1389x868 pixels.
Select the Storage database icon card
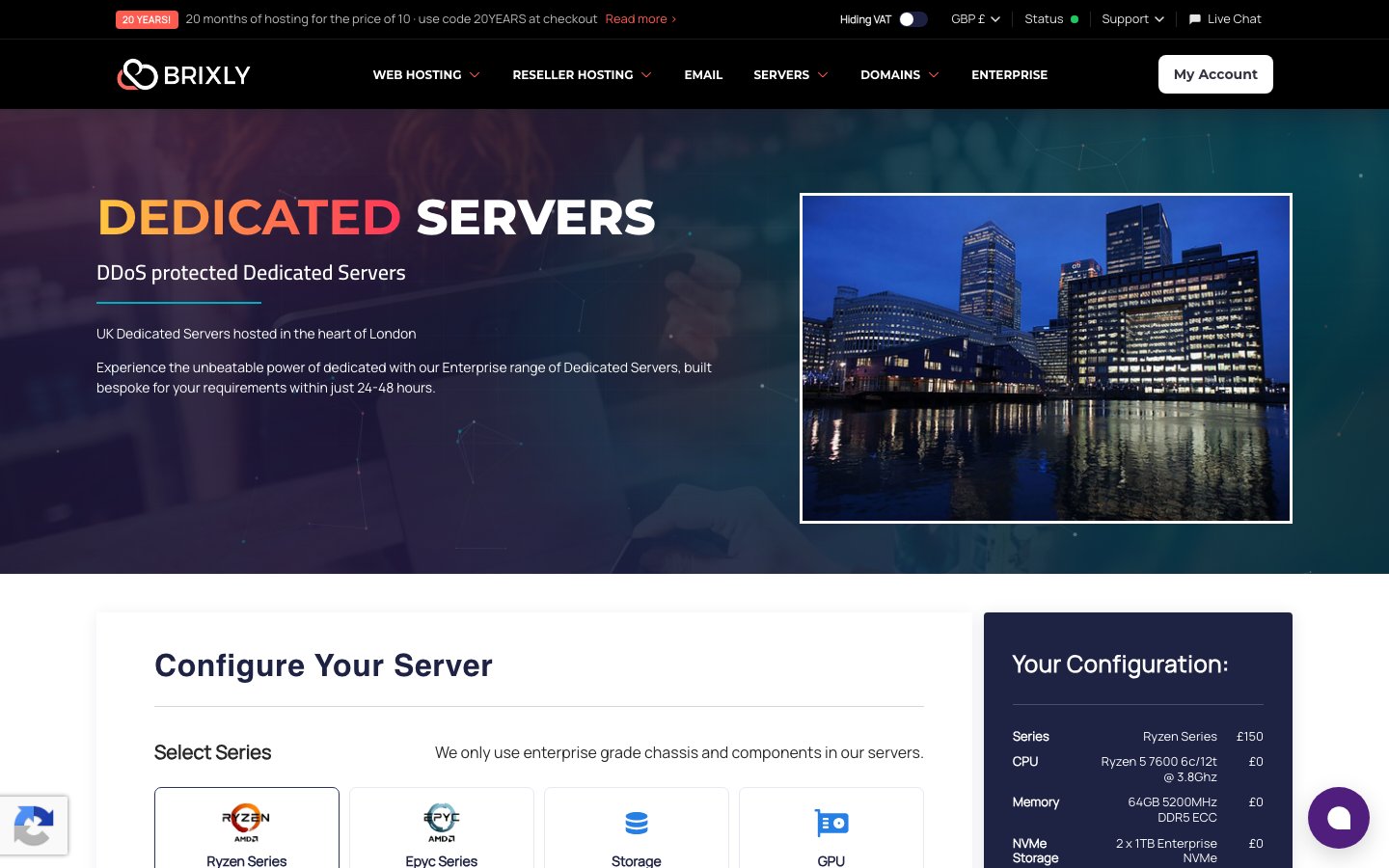(x=637, y=827)
